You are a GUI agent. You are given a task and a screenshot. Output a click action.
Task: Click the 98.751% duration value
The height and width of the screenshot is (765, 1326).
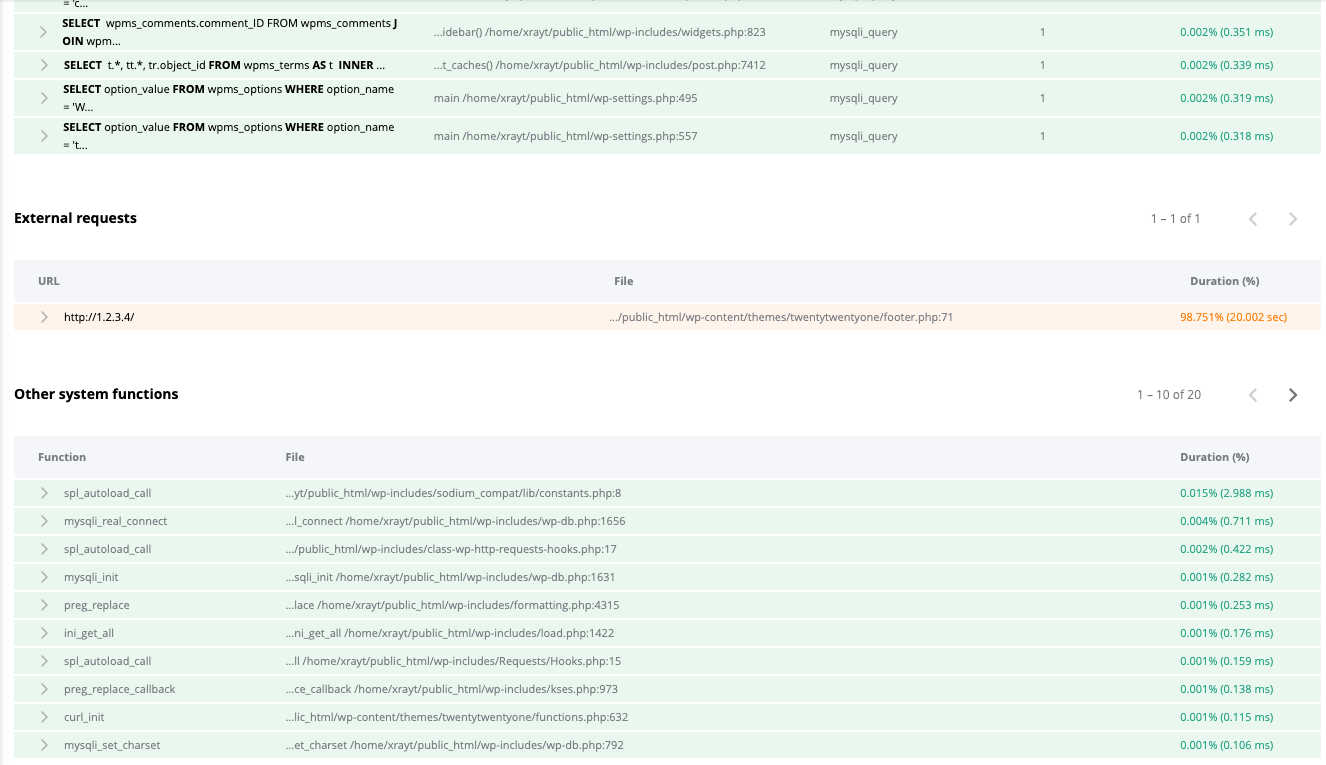(1232, 317)
